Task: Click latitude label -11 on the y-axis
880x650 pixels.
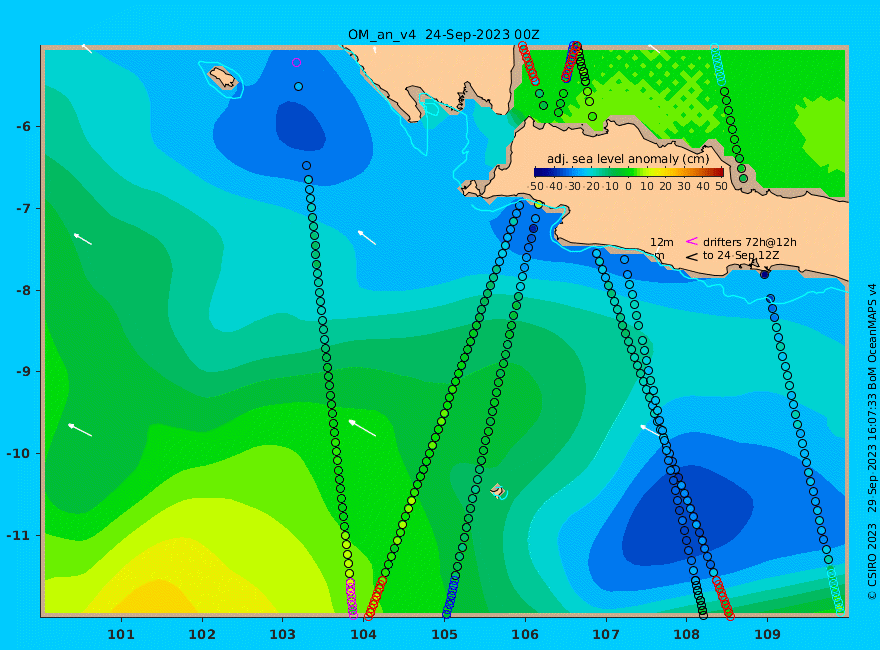Action: 19,535
